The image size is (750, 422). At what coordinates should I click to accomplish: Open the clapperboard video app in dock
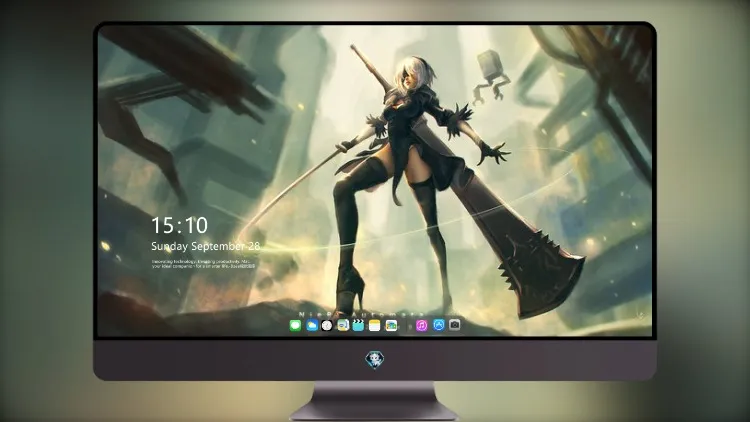click(x=358, y=326)
